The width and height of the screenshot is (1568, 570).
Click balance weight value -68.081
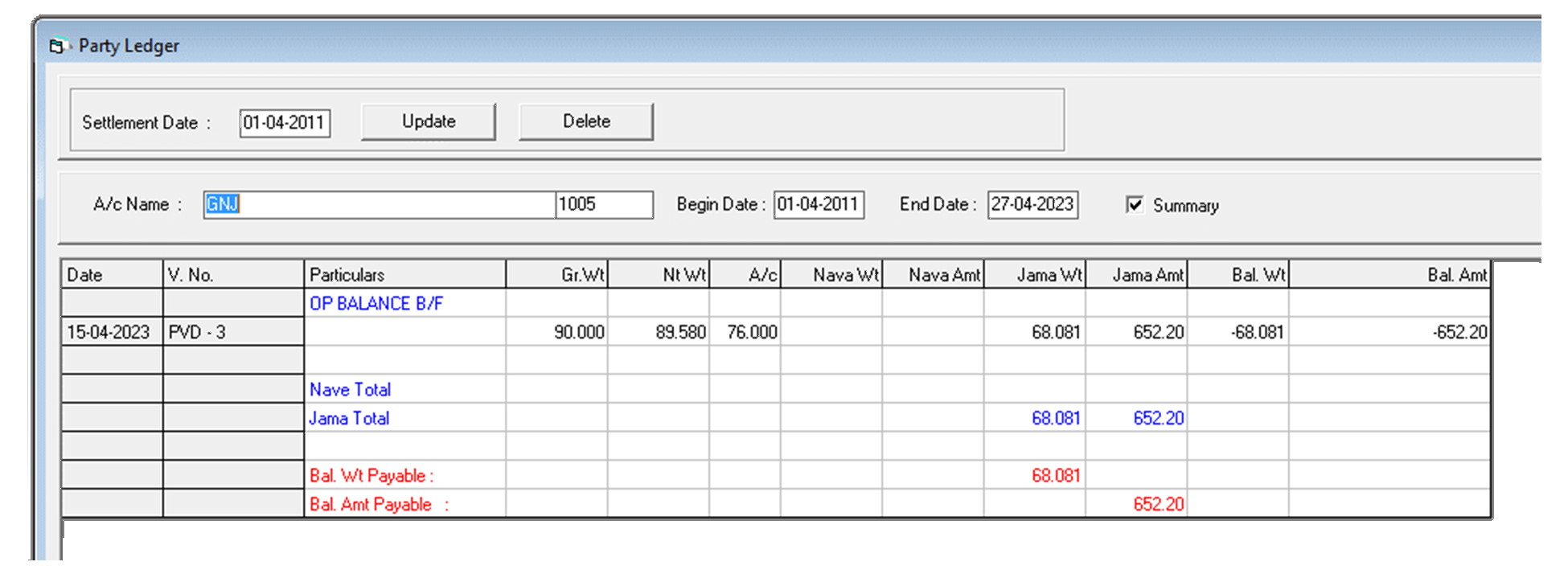point(1258,332)
